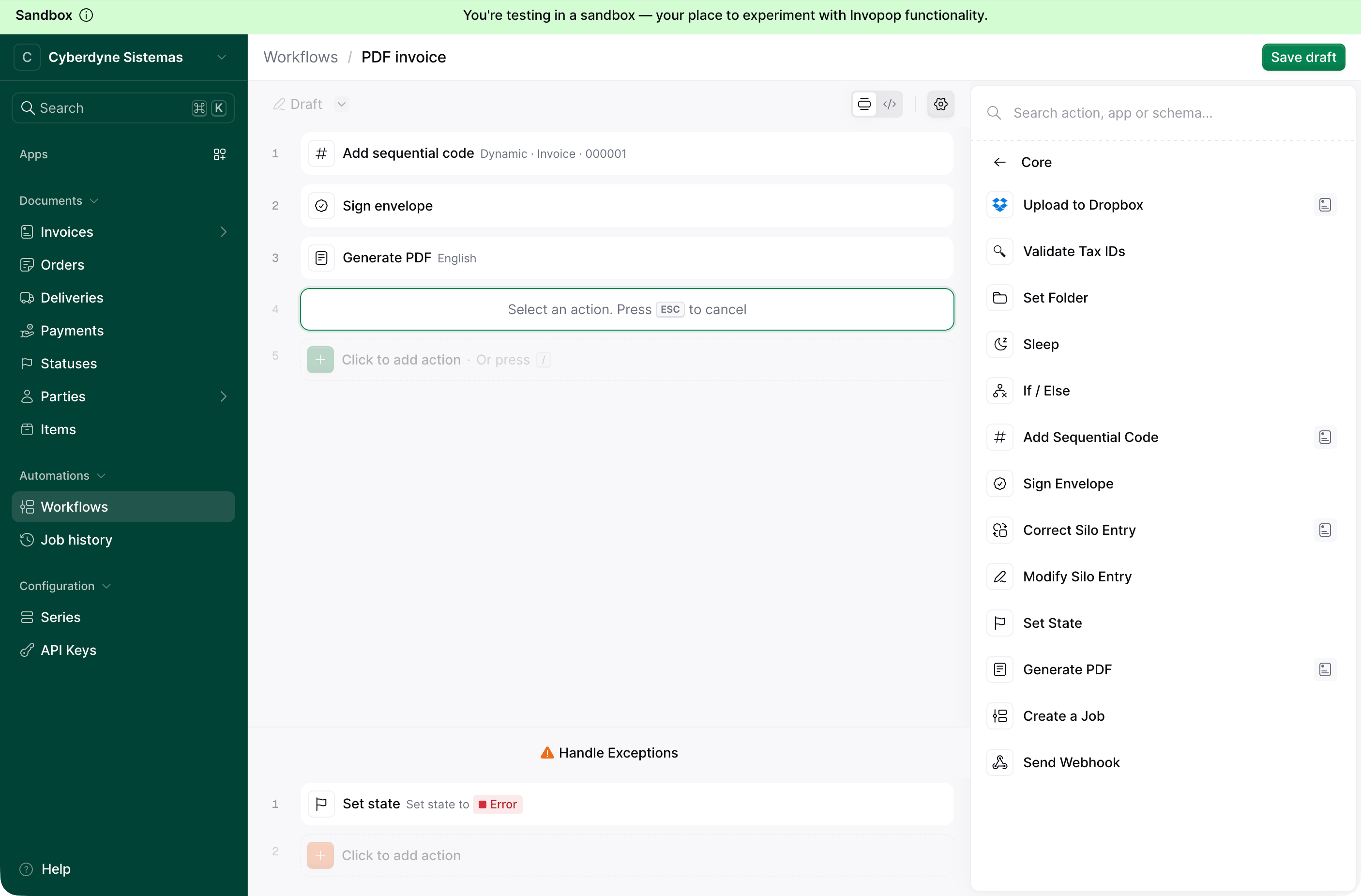Collapse the Configuration section
The width and height of the screenshot is (1361, 896).
65,586
